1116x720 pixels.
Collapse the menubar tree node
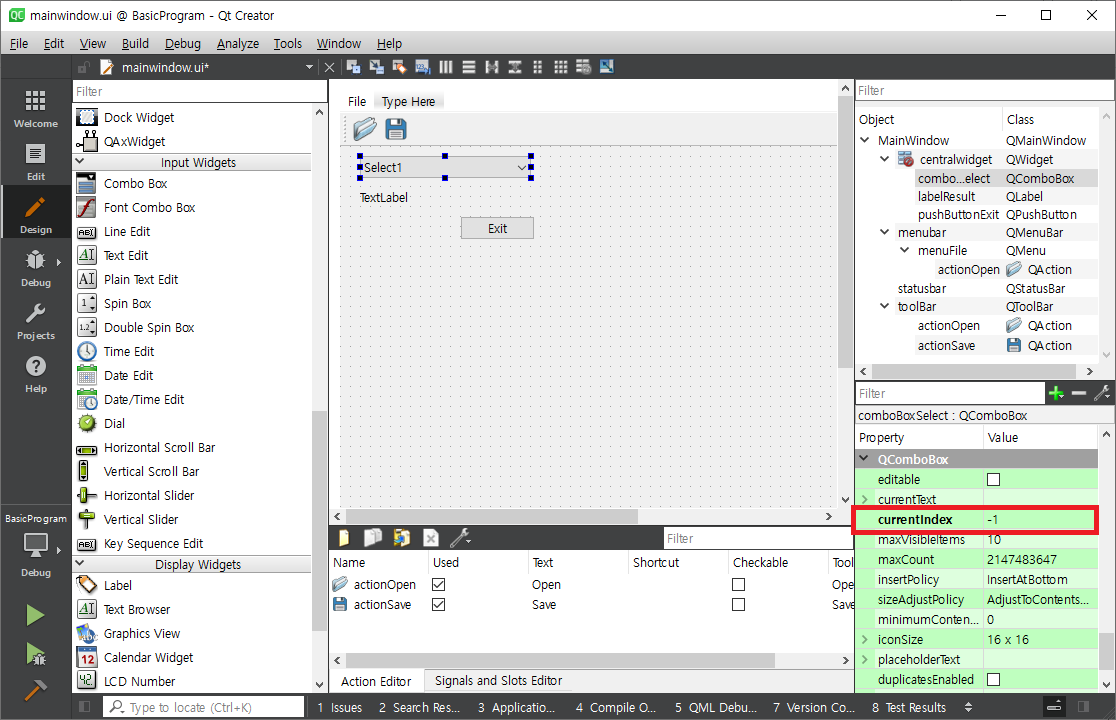click(885, 232)
